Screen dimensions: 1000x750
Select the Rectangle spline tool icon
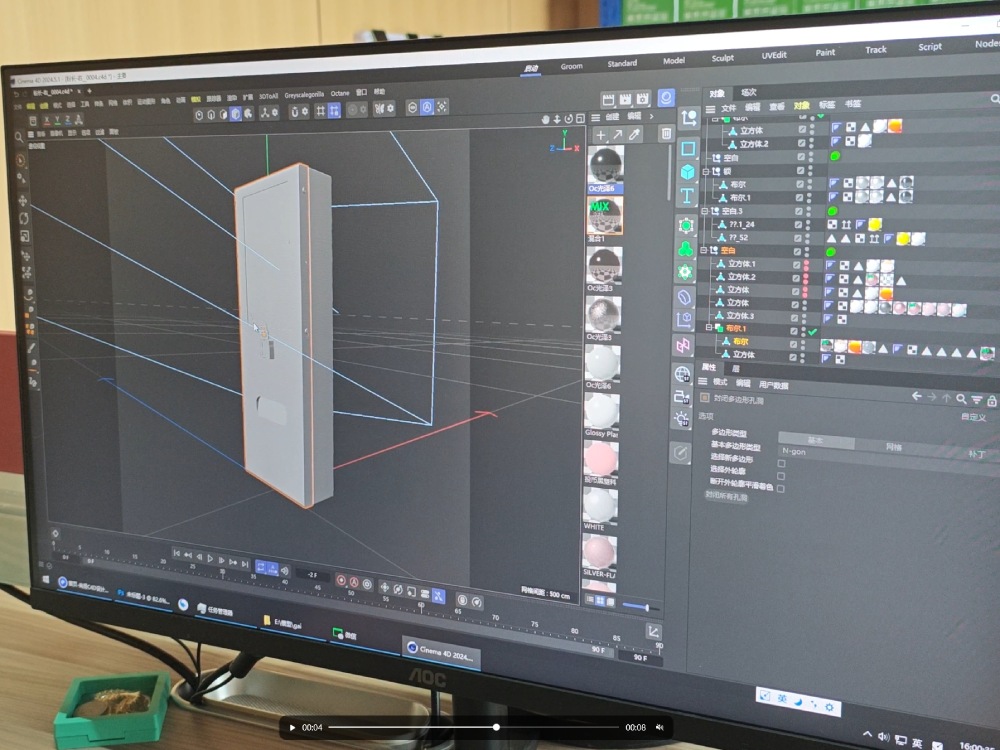click(x=688, y=149)
